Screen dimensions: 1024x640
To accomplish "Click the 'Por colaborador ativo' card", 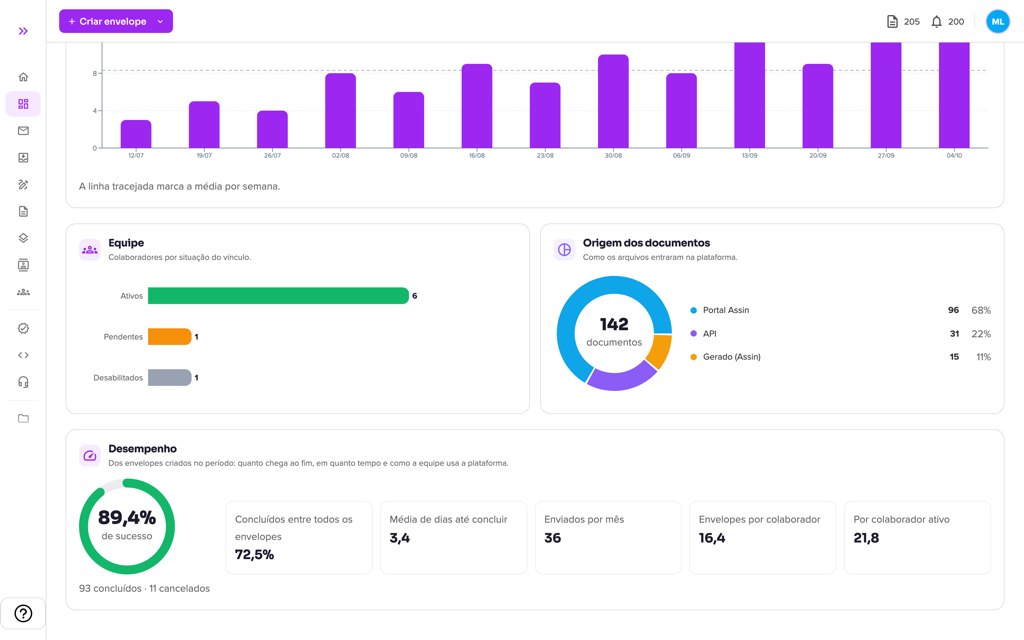I will tap(918, 537).
